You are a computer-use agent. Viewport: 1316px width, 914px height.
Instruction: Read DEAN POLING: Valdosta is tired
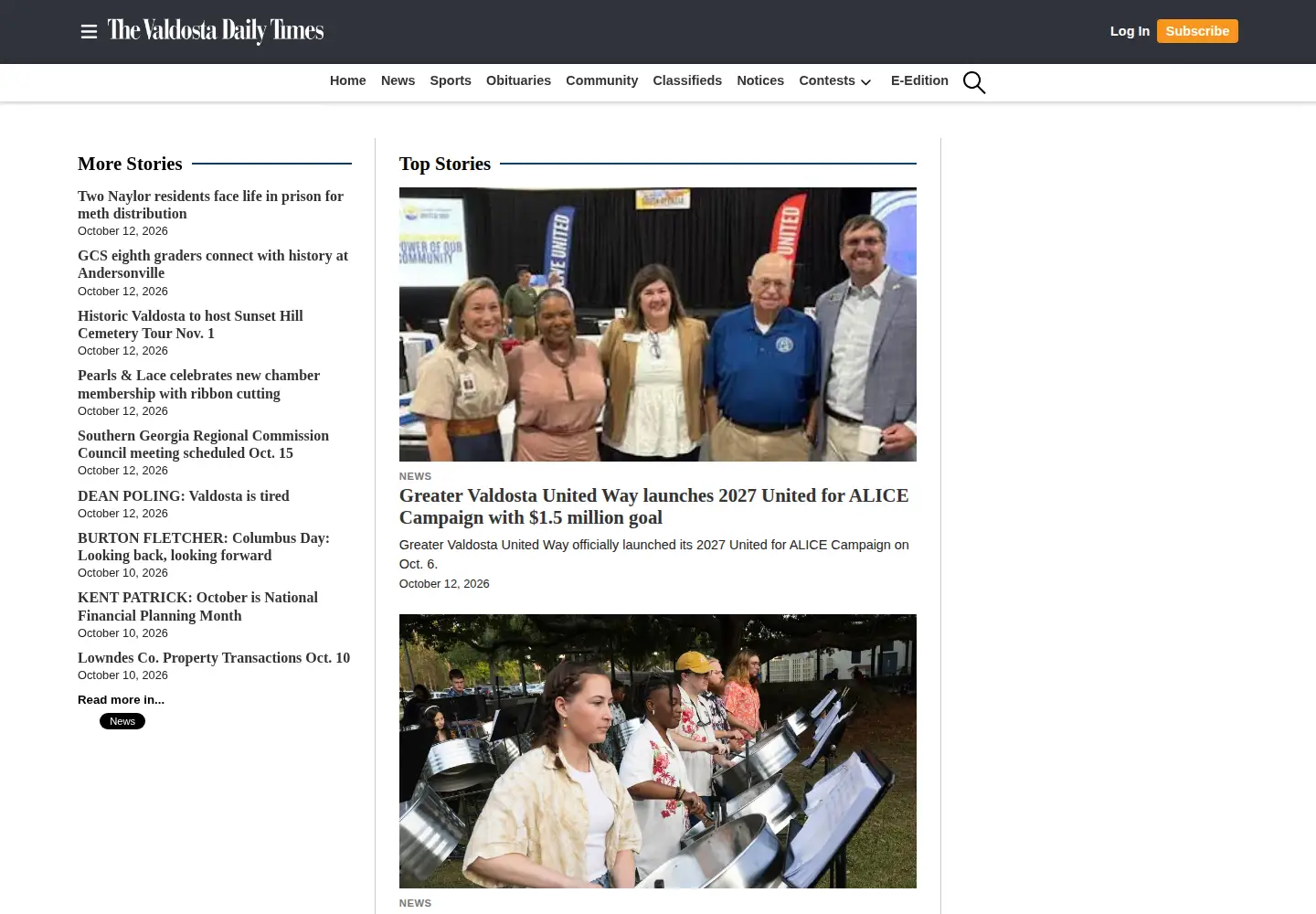tap(183, 495)
